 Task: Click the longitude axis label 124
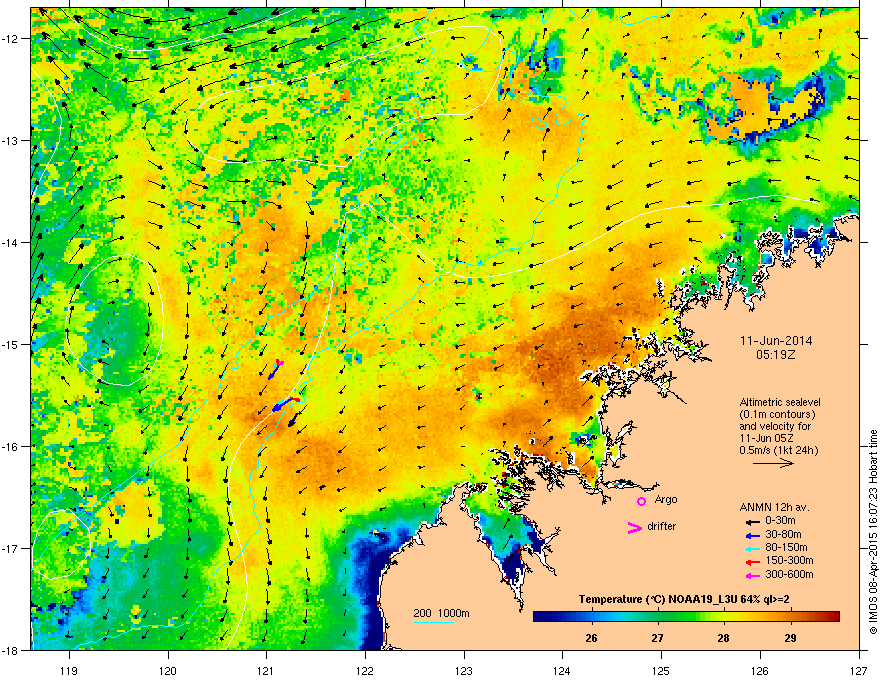[x=562, y=670]
